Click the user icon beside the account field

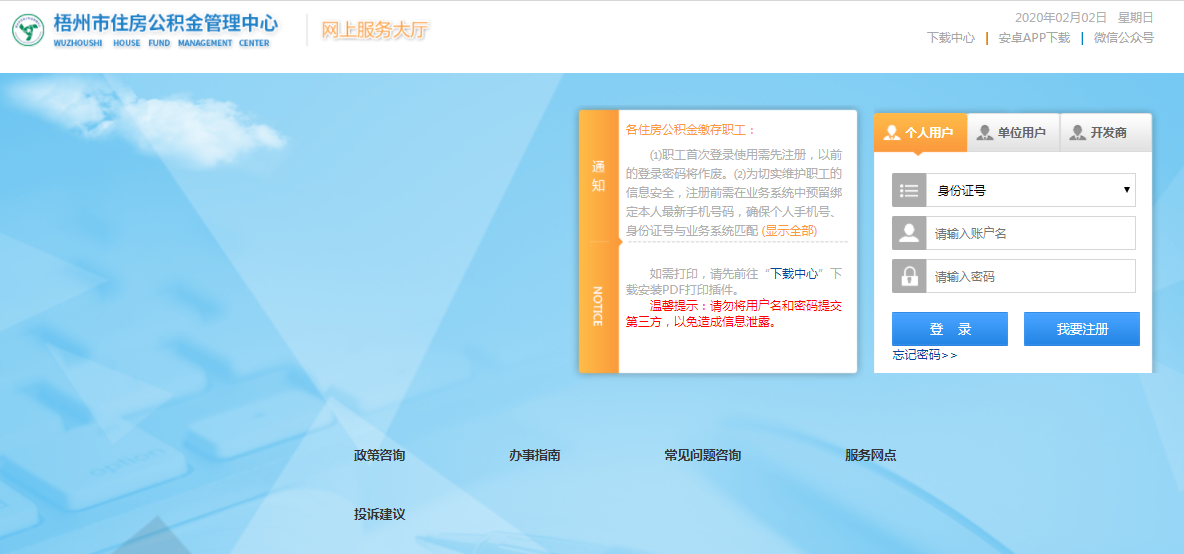coord(909,233)
